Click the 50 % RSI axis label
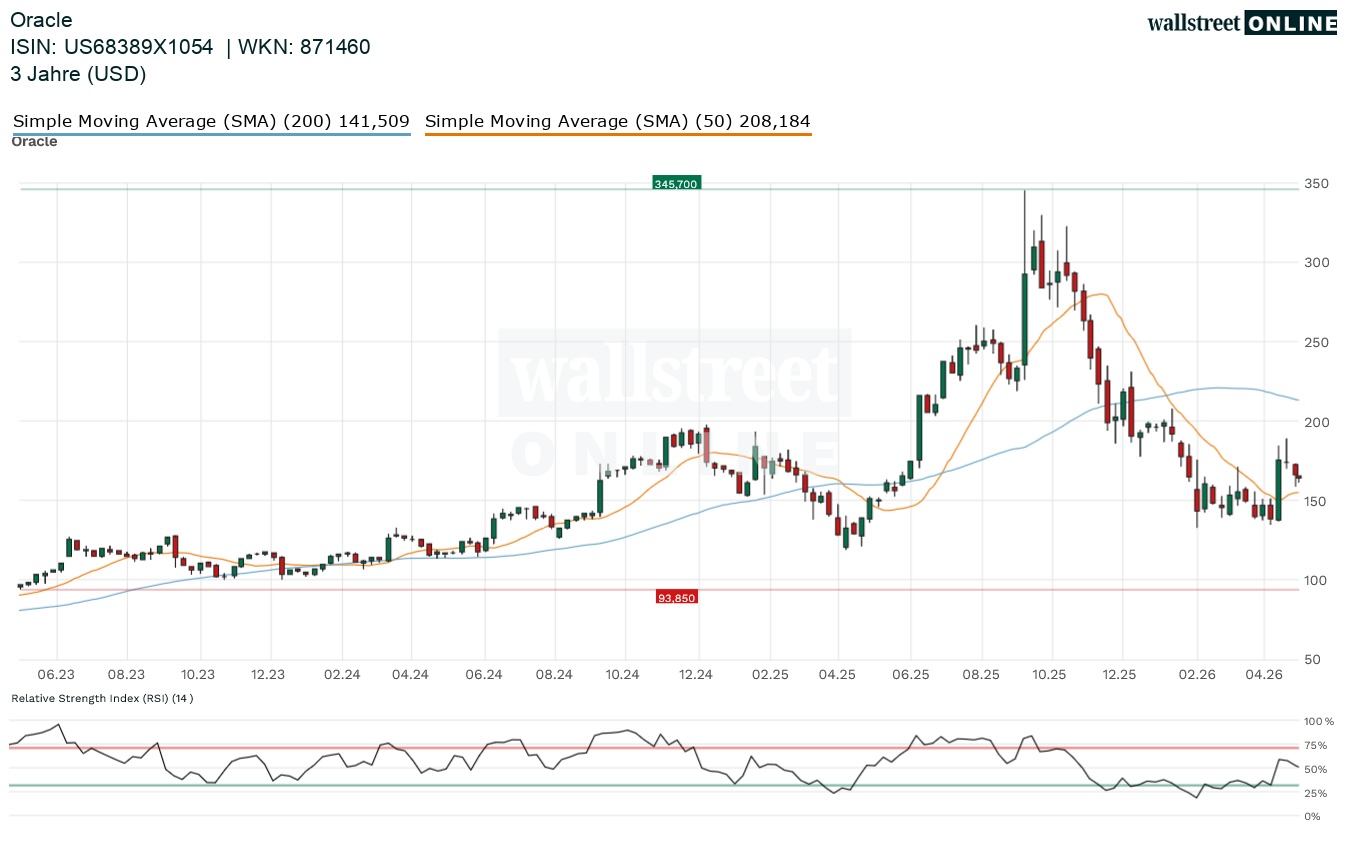Screen dimensions: 1349x843 point(1317,769)
